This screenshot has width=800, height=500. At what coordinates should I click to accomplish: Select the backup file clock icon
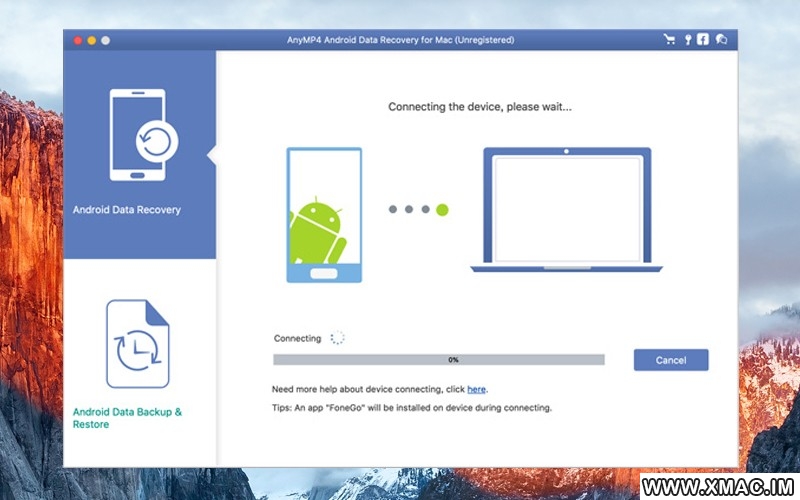point(137,344)
